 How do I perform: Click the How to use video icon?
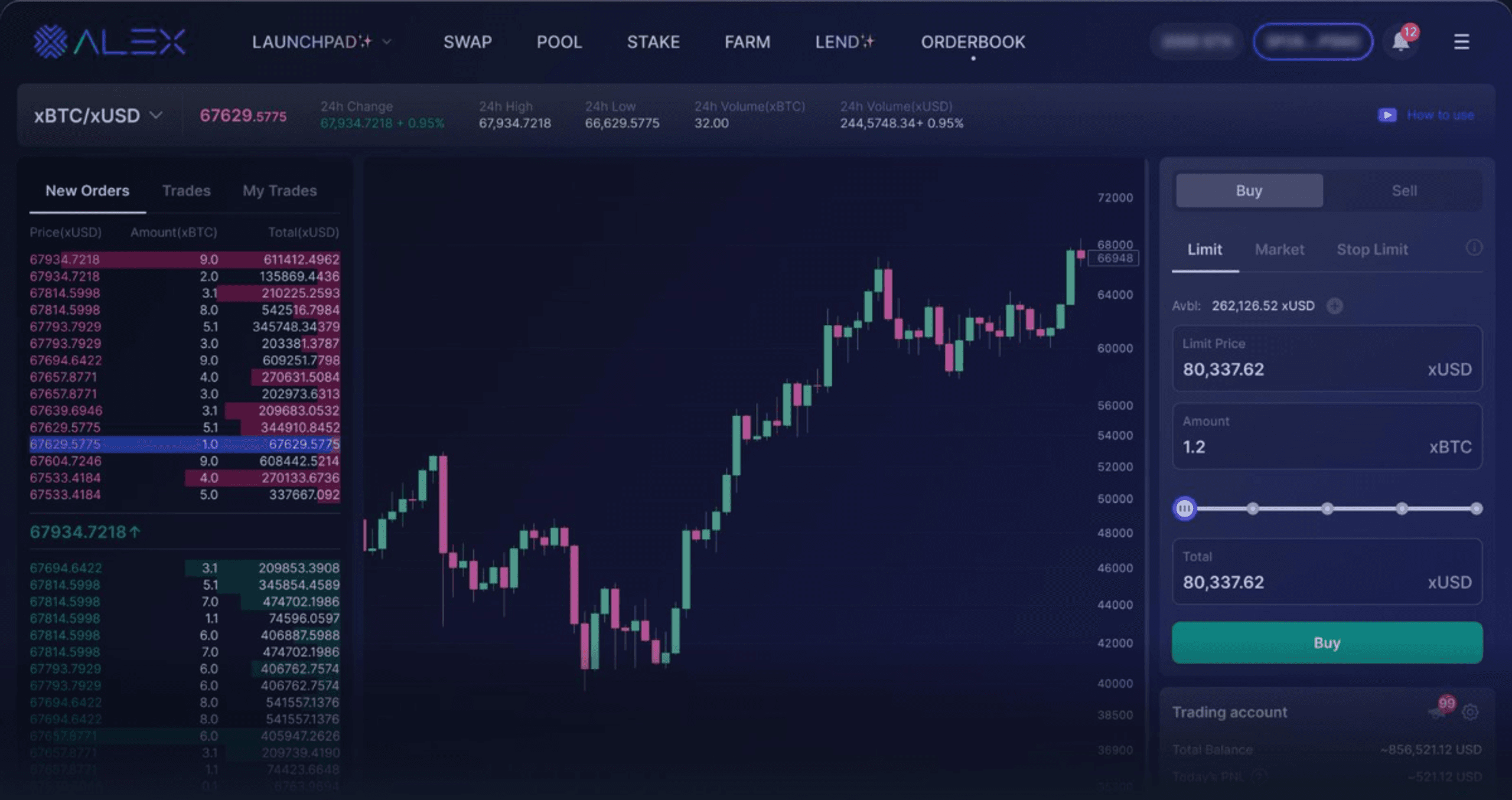click(x=1387, y=115)
